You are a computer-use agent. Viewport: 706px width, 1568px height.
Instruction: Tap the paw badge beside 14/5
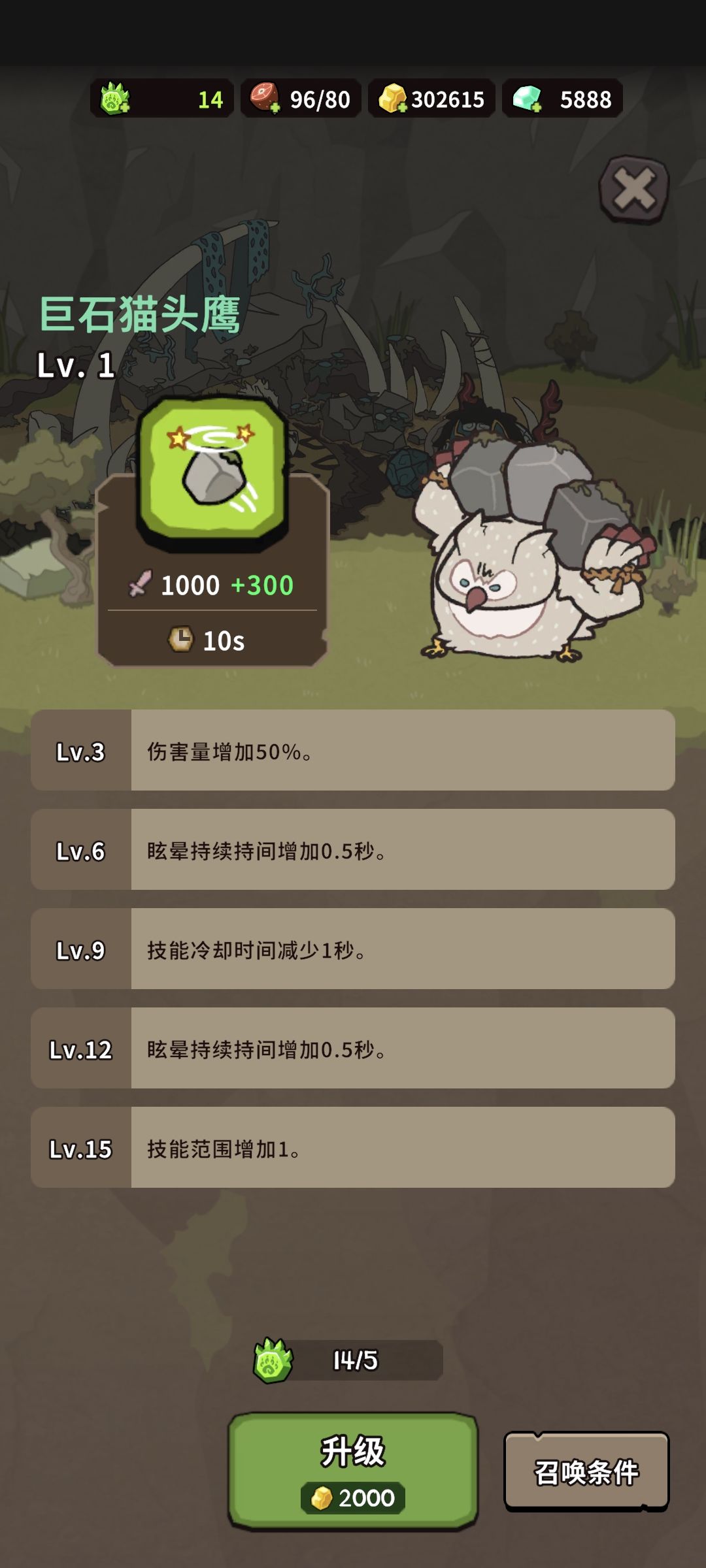[273, 1360]
